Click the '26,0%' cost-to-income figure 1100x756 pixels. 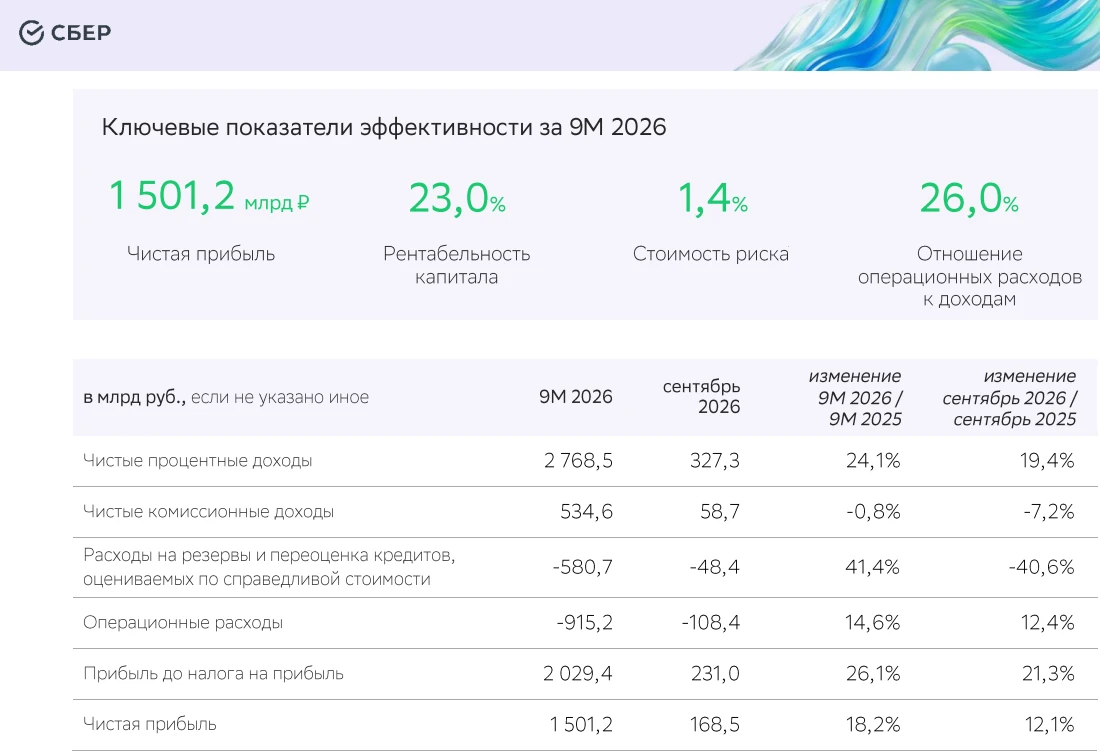(969, 198)
